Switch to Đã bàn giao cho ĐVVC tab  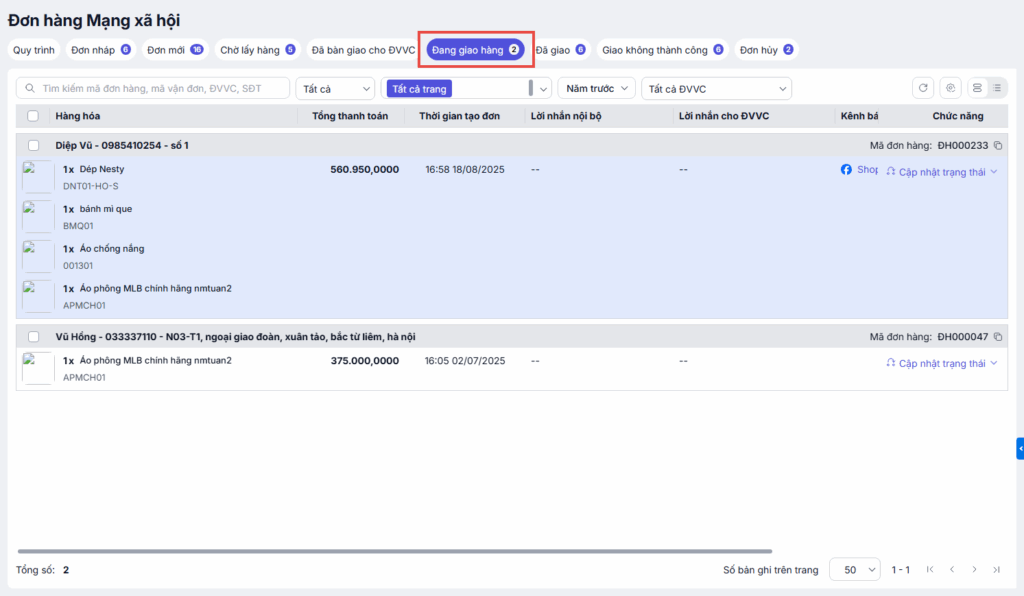coord(363,50)
